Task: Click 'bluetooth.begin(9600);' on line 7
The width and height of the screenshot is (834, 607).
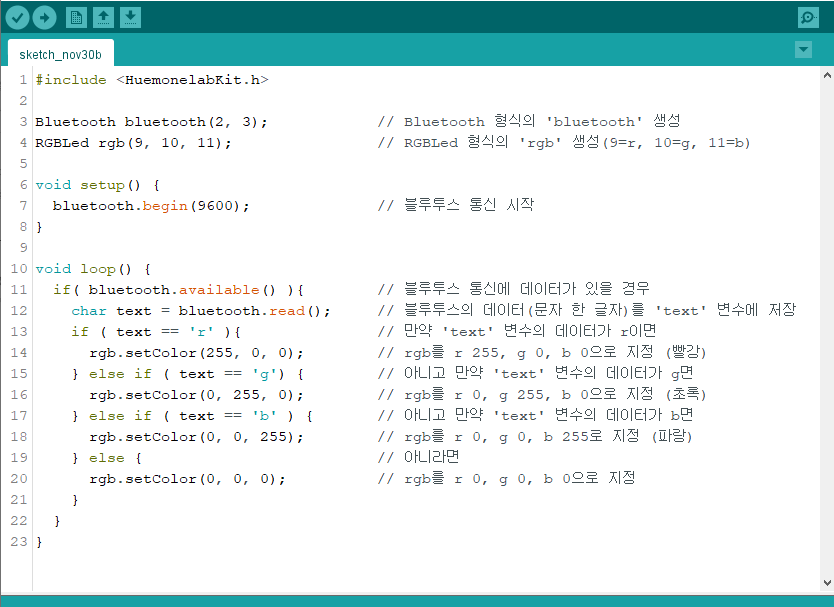Action: (x=151, y=205)
